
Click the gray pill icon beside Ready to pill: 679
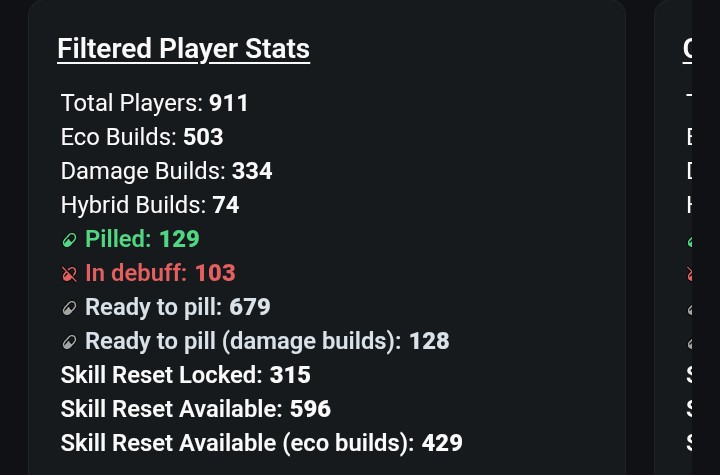(x=69, y=308)
